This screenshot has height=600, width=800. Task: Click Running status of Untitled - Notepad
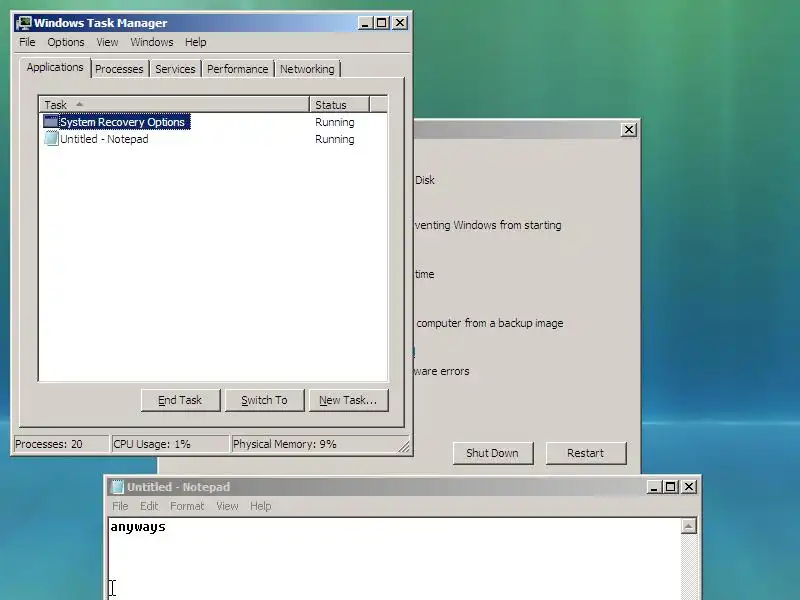335,139
